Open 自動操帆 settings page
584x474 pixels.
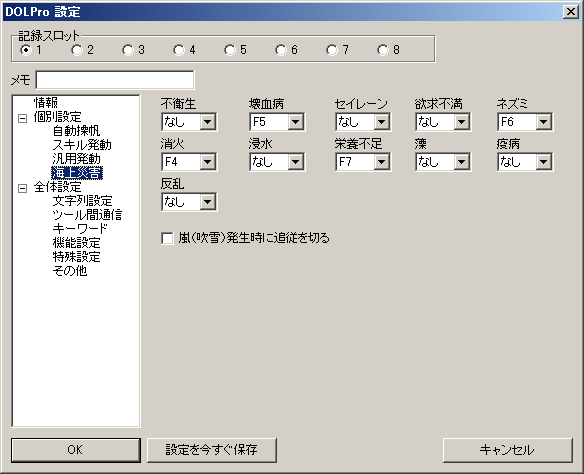click(76, 131)
